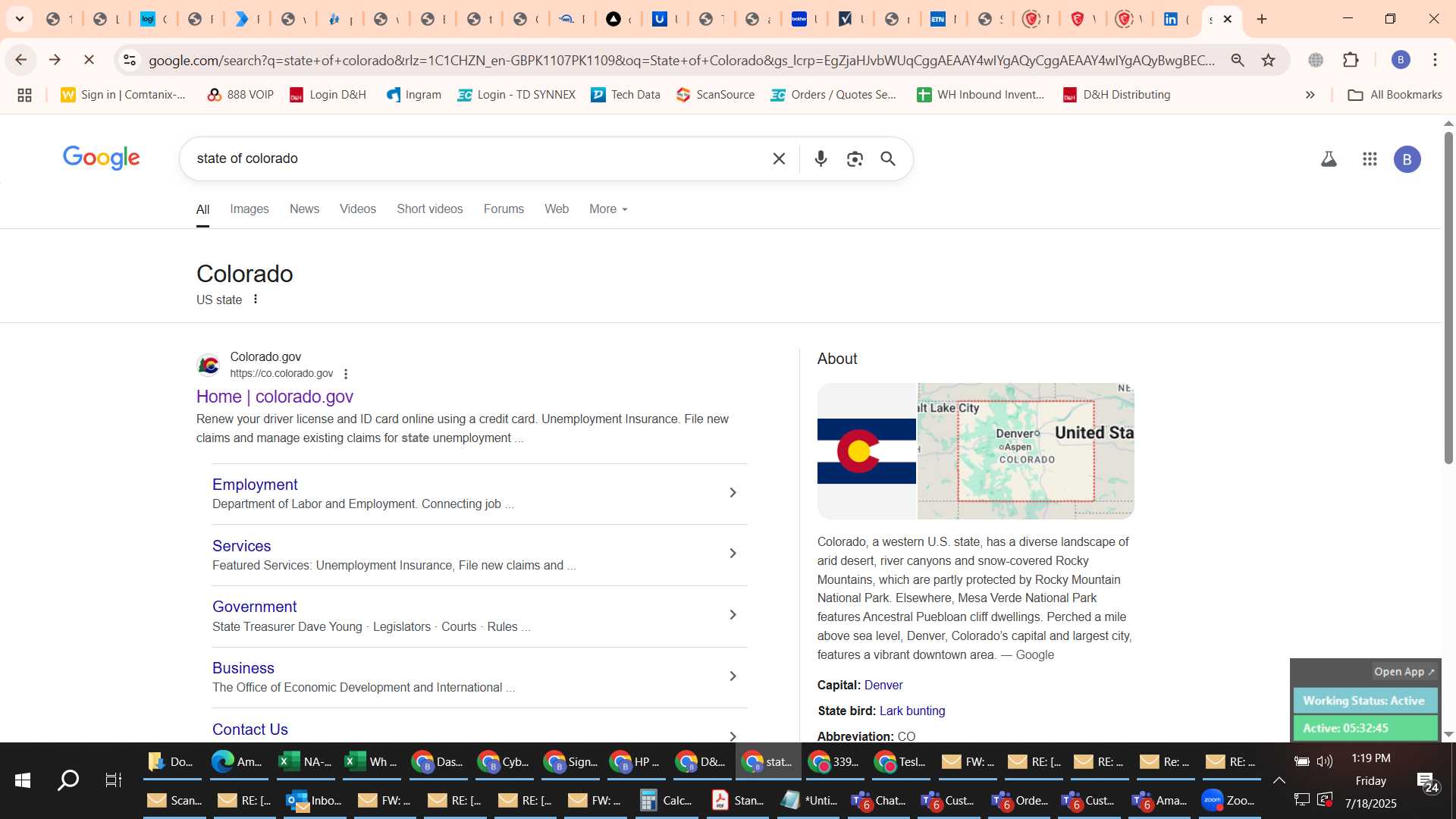This screenshot has width=1456, height=819.
Task: Switch to Short videos tab
Action: (429, 209)
